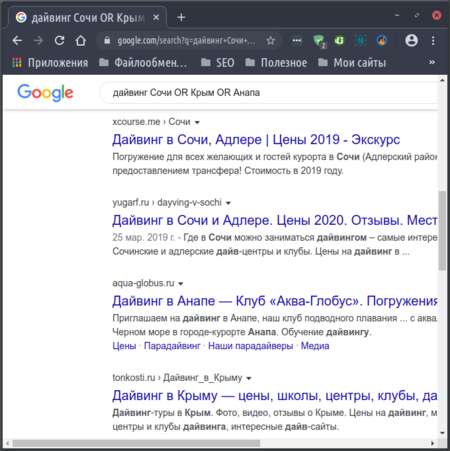Open the Медиа sitelink
The image size is (450, 451).
pos(315,346)
